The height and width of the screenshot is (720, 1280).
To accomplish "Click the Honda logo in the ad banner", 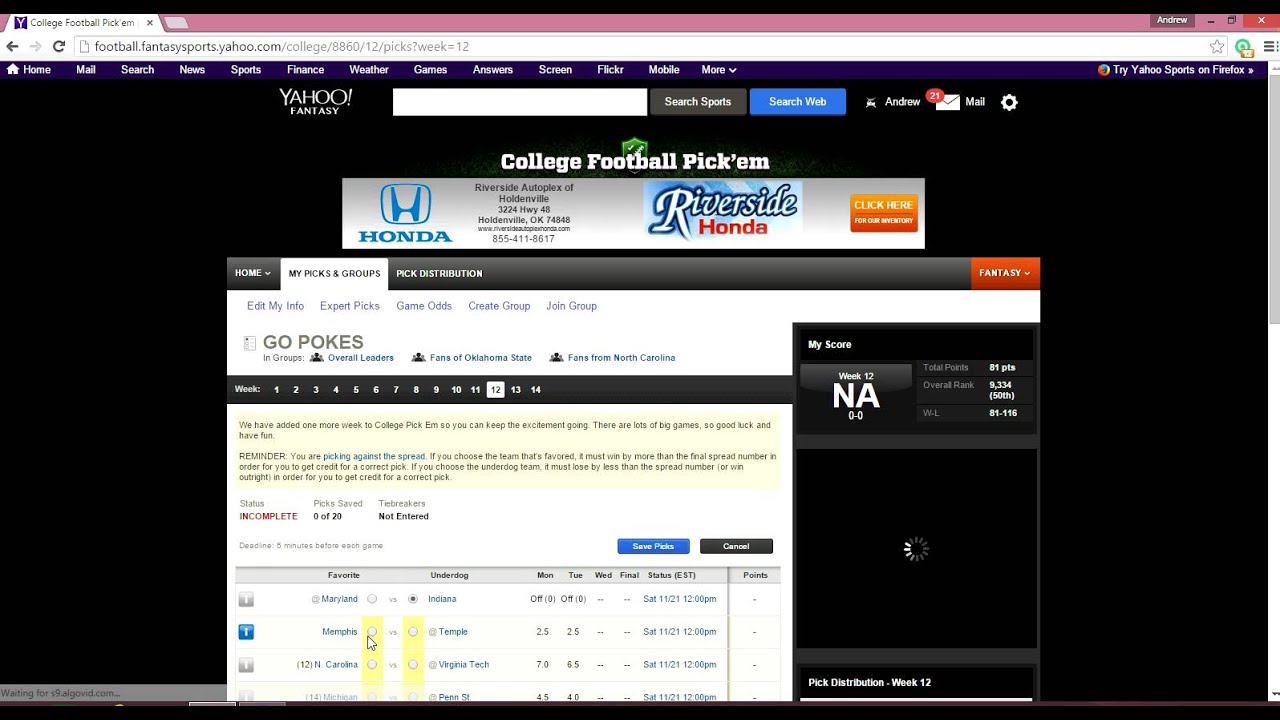I will 405,214.
